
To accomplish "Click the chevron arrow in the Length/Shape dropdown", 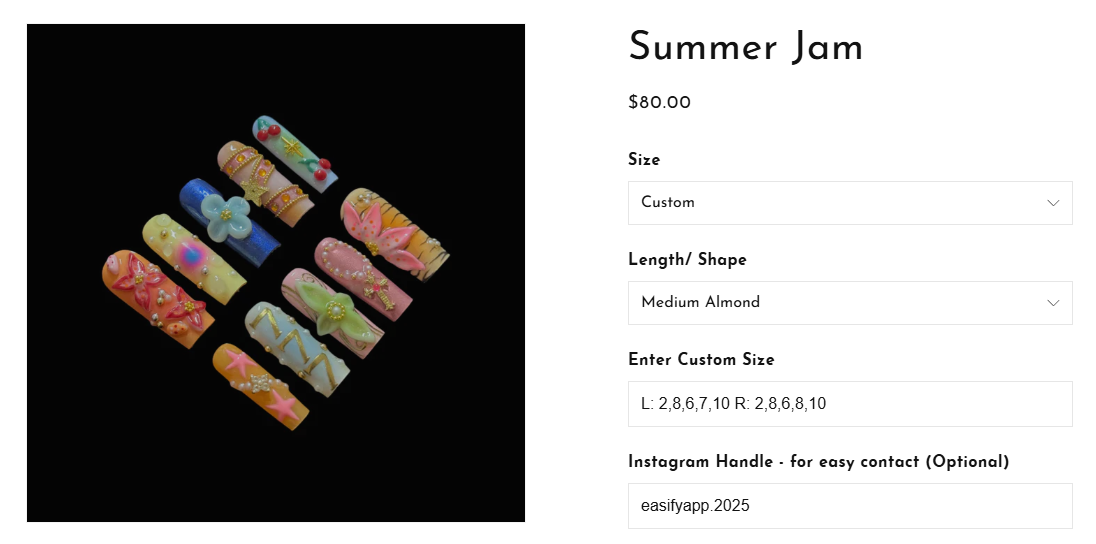I will [1052, 303].
